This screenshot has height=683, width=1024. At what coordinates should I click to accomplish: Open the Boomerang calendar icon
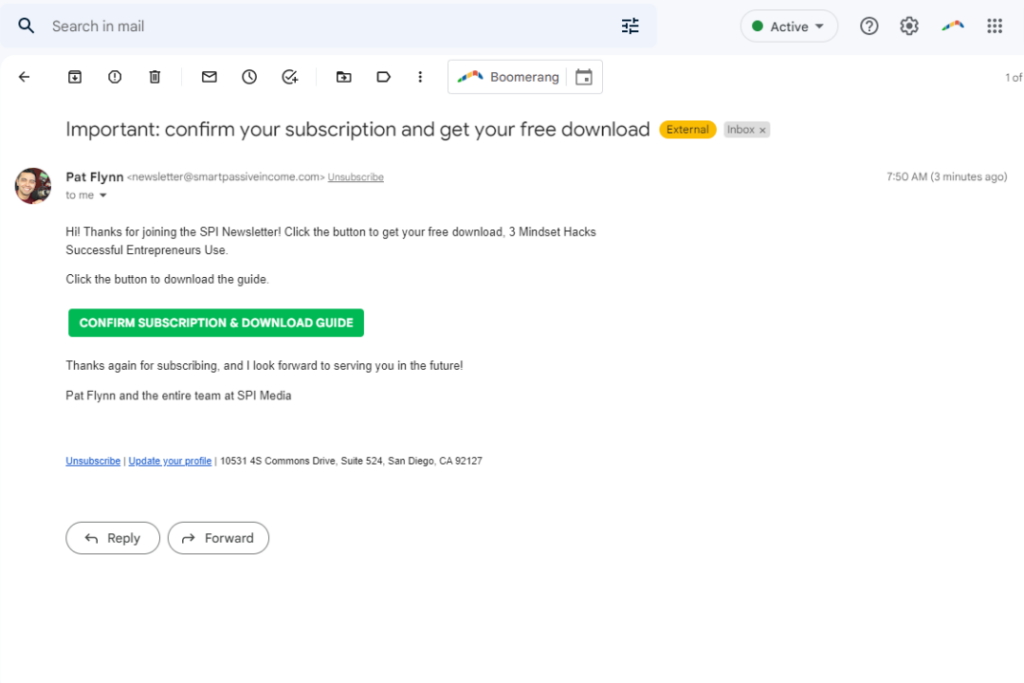(584, 77)
